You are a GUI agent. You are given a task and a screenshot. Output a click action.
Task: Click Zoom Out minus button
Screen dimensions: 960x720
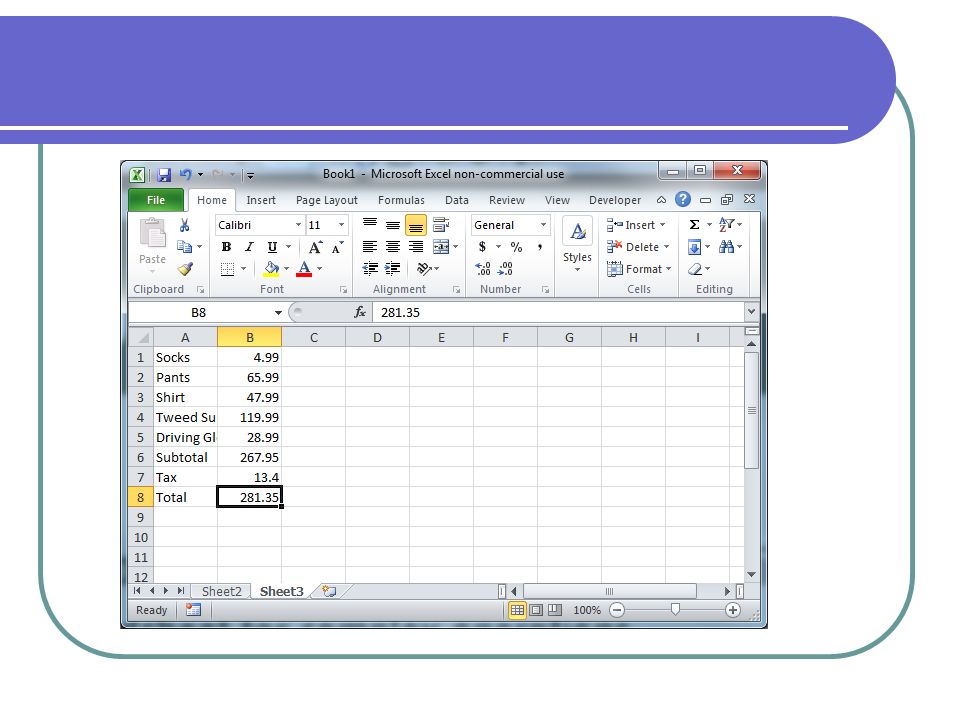point(617,610)
